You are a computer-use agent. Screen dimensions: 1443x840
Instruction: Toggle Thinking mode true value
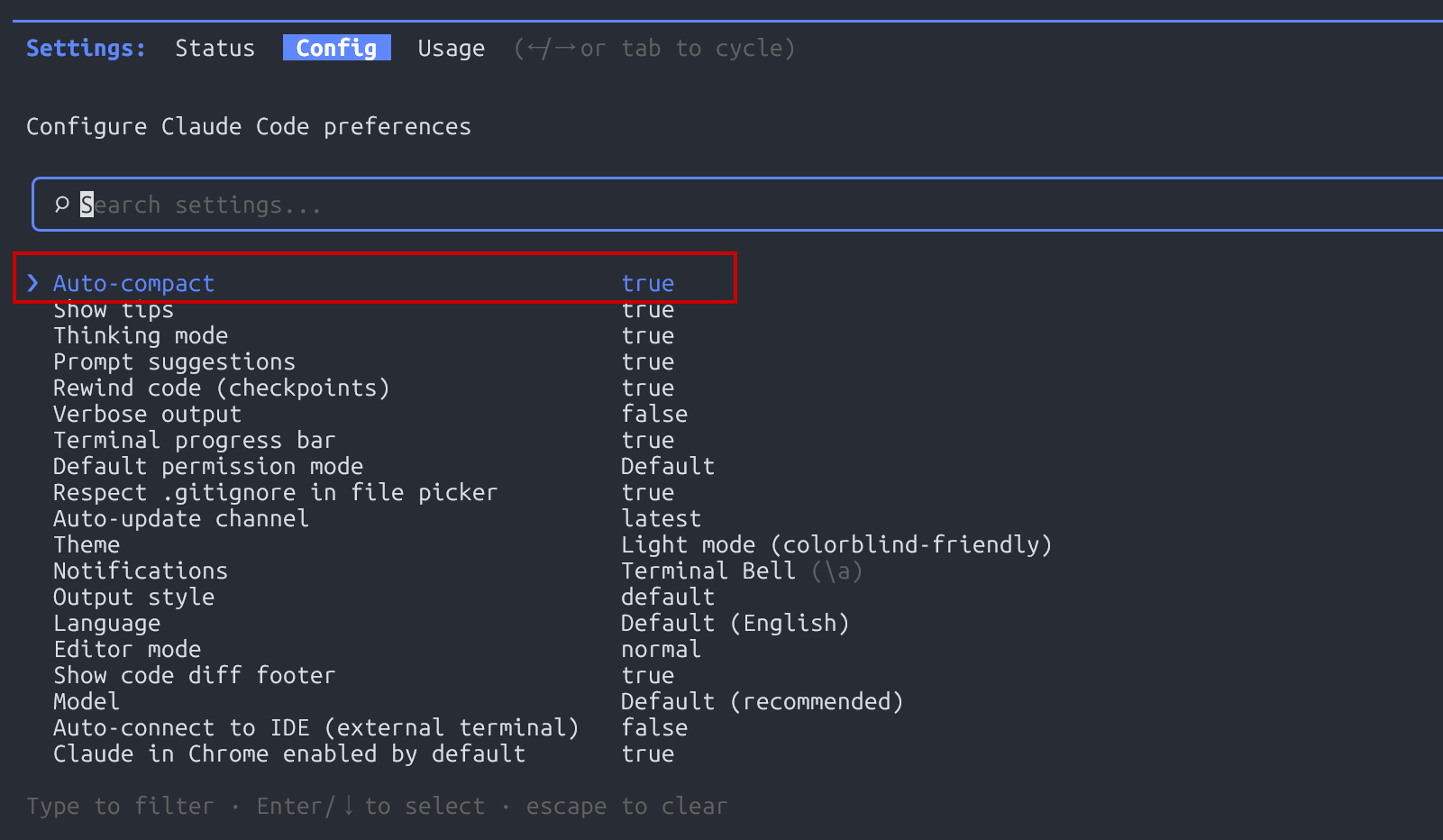pyautogui.click(x=647, y=335)
